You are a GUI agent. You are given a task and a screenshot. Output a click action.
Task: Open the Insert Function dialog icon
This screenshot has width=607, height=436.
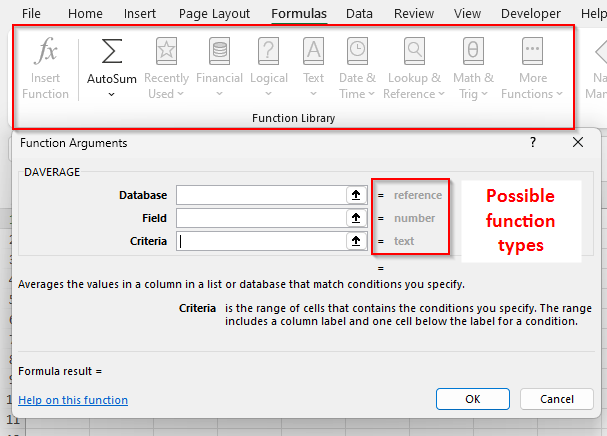coord(46,50)
